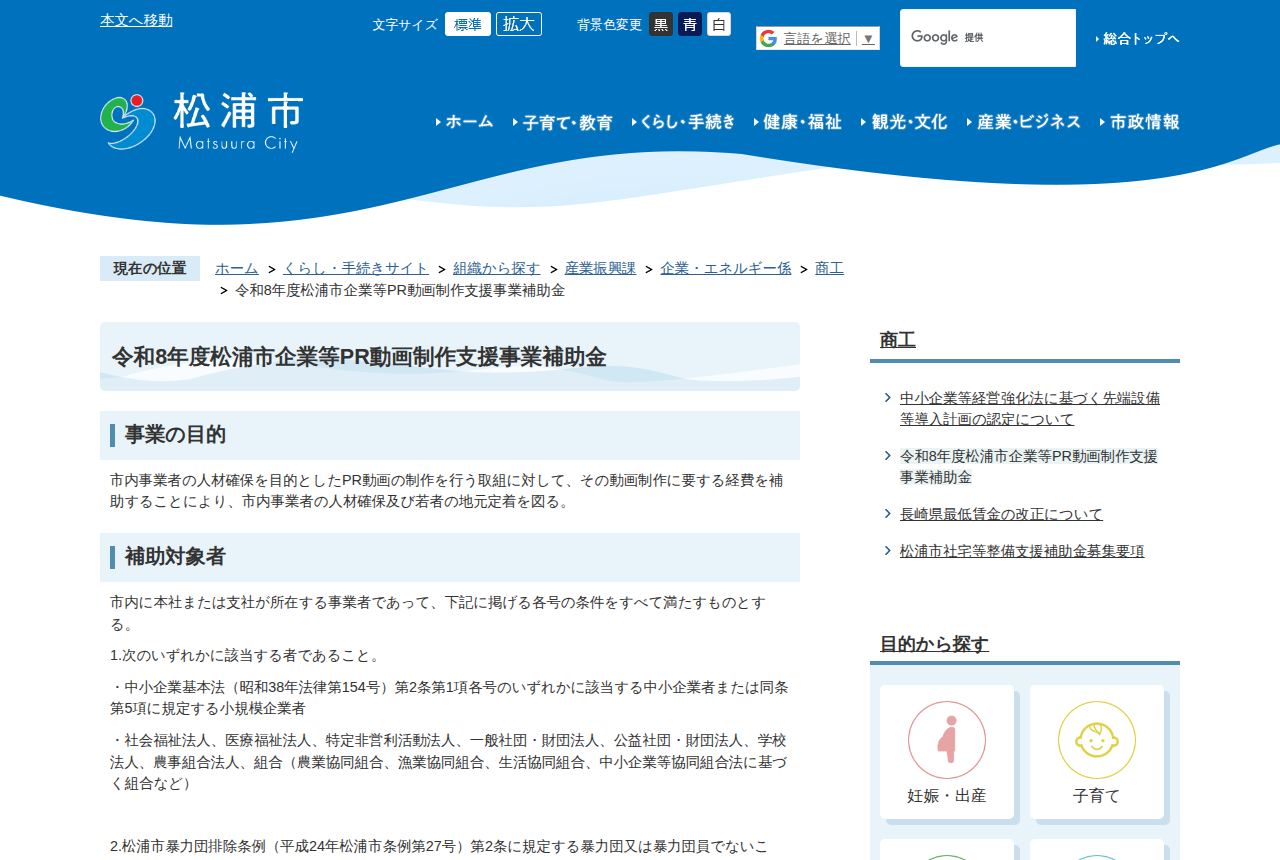Image resolution: width=1280 pixels, height=860 pixels.
Task: Click the 背景色変更 label
Action: [610, 25]
